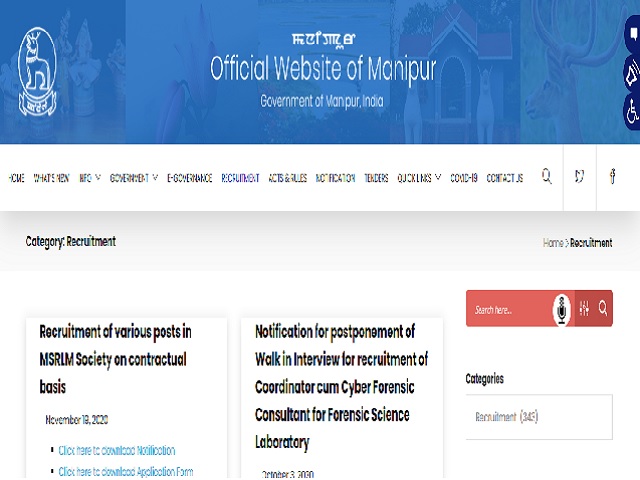Click Home breadcrumb link
This screenshot has width=640, height=480.
553,243
